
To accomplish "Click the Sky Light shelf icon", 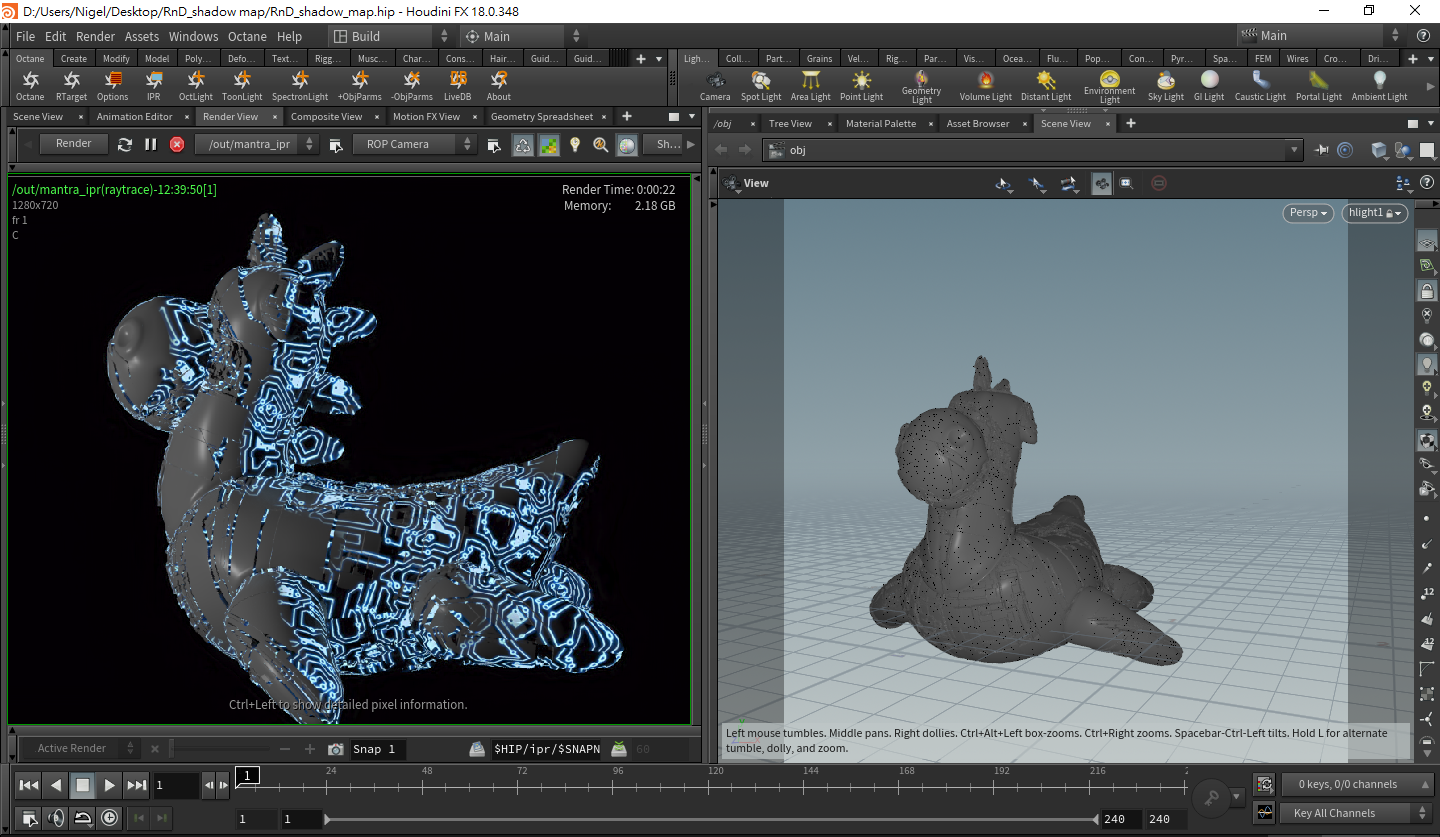I will coord(1165,85).
